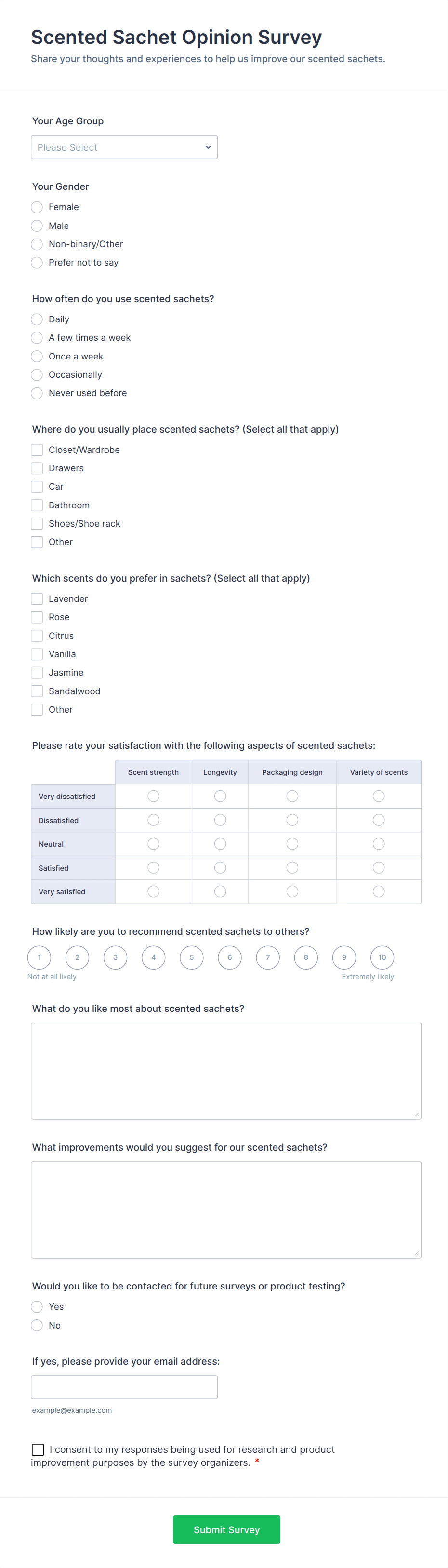Mark Satisfied for Variety of scents
448x1568 pixels.
click(x=379, y=867)
